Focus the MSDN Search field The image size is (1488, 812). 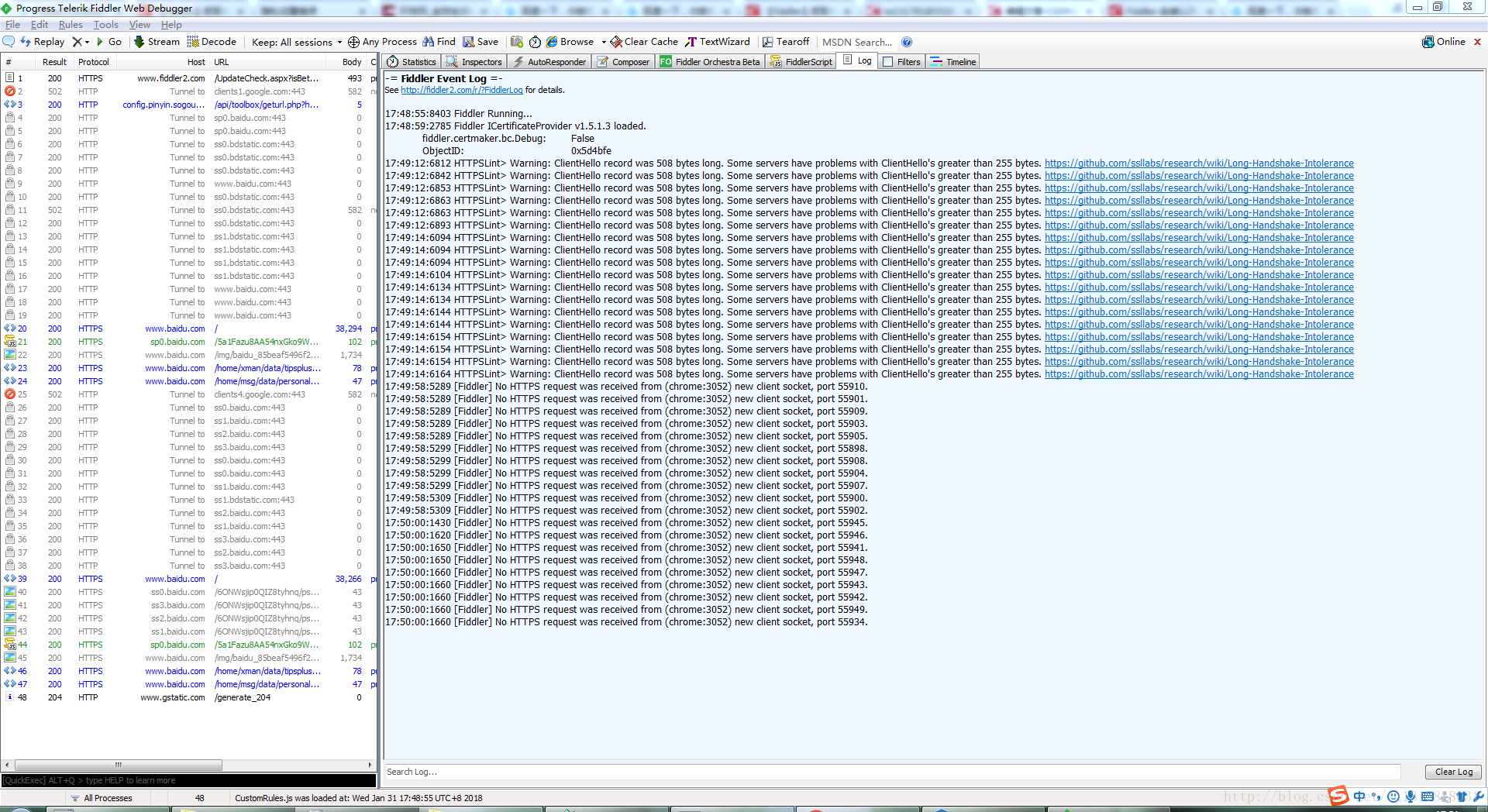pyautogui.click(x=857, y=42)
